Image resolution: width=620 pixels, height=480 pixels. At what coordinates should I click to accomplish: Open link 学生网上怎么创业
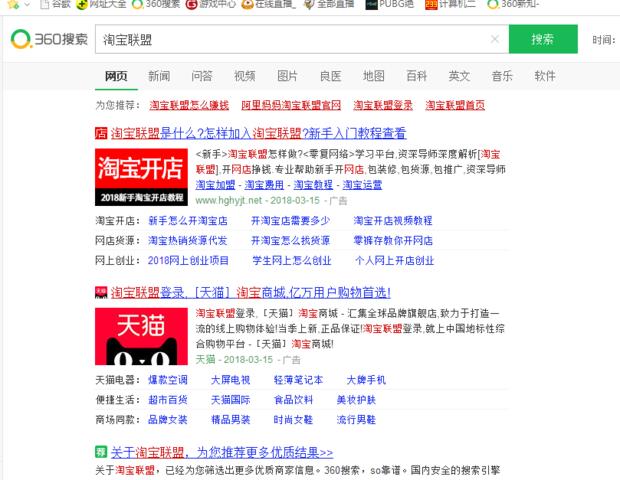tap(292, 261)
